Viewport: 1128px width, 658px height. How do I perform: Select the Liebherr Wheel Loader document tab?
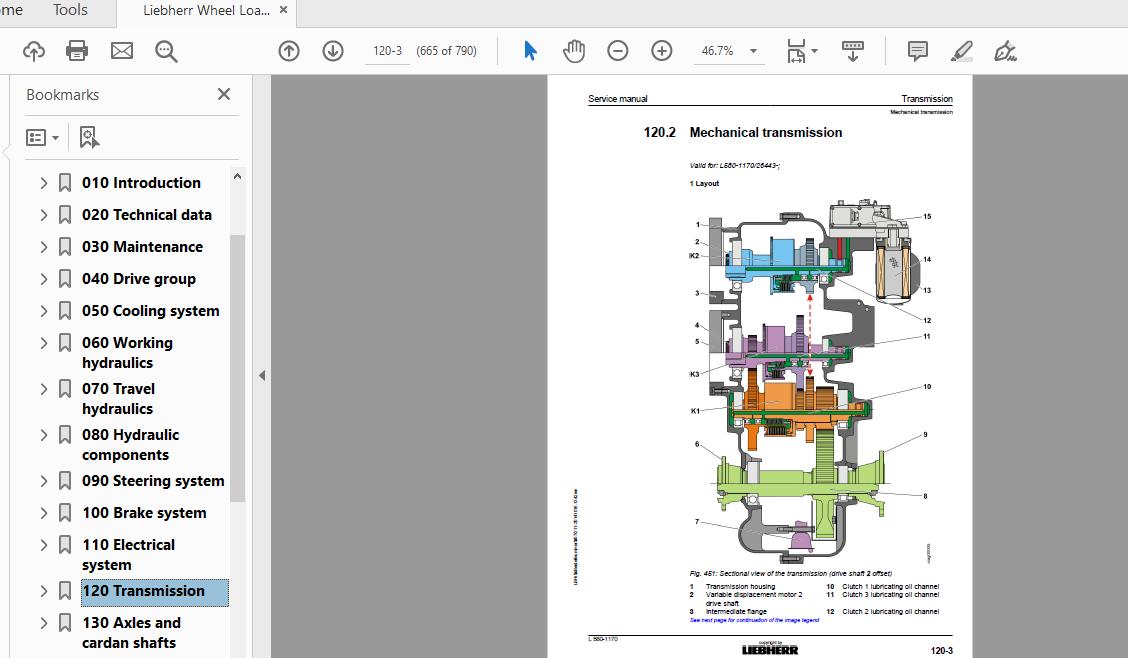click(205, 10)
